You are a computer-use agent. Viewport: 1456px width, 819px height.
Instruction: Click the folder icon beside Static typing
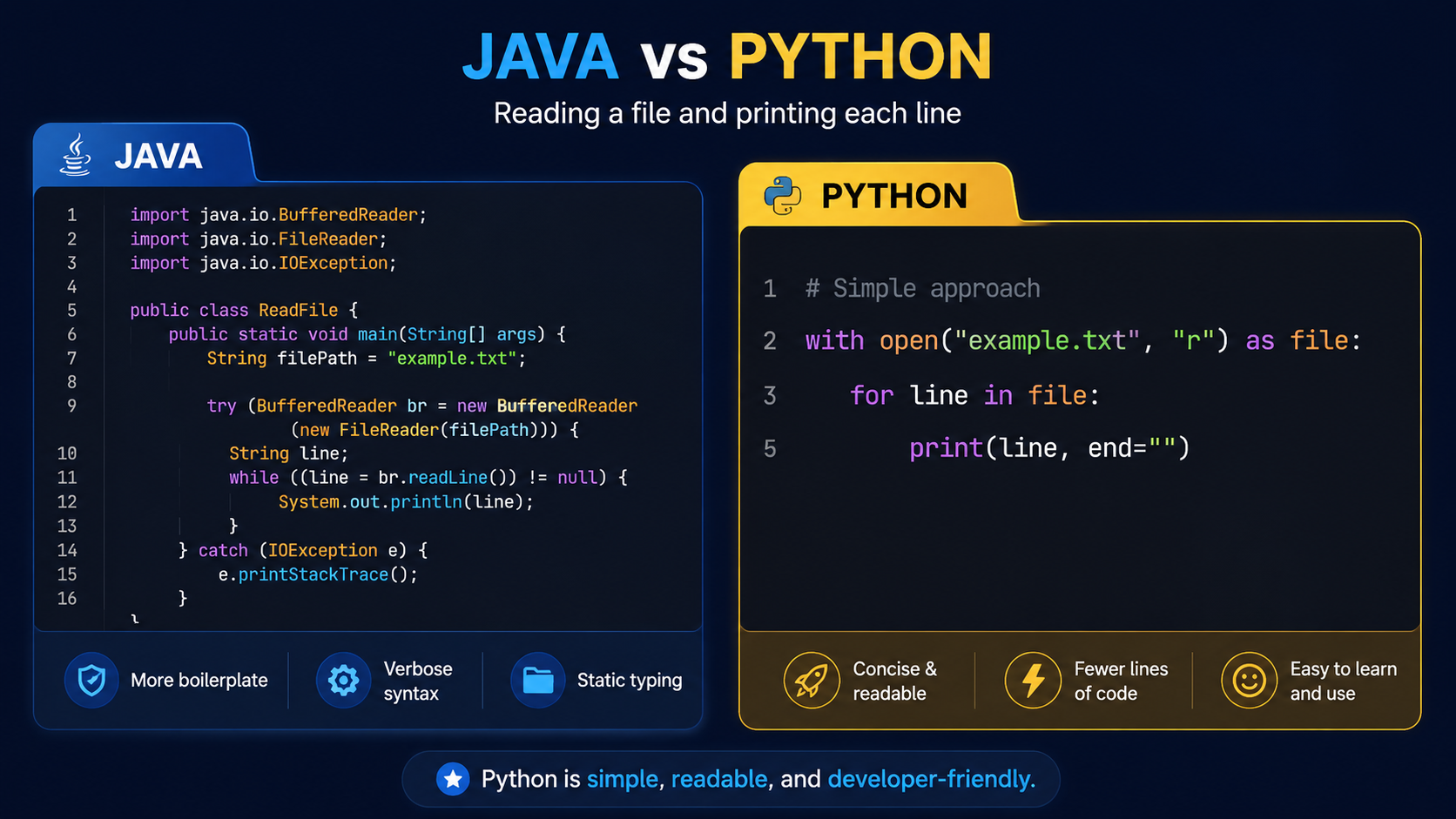click(537, 680)
